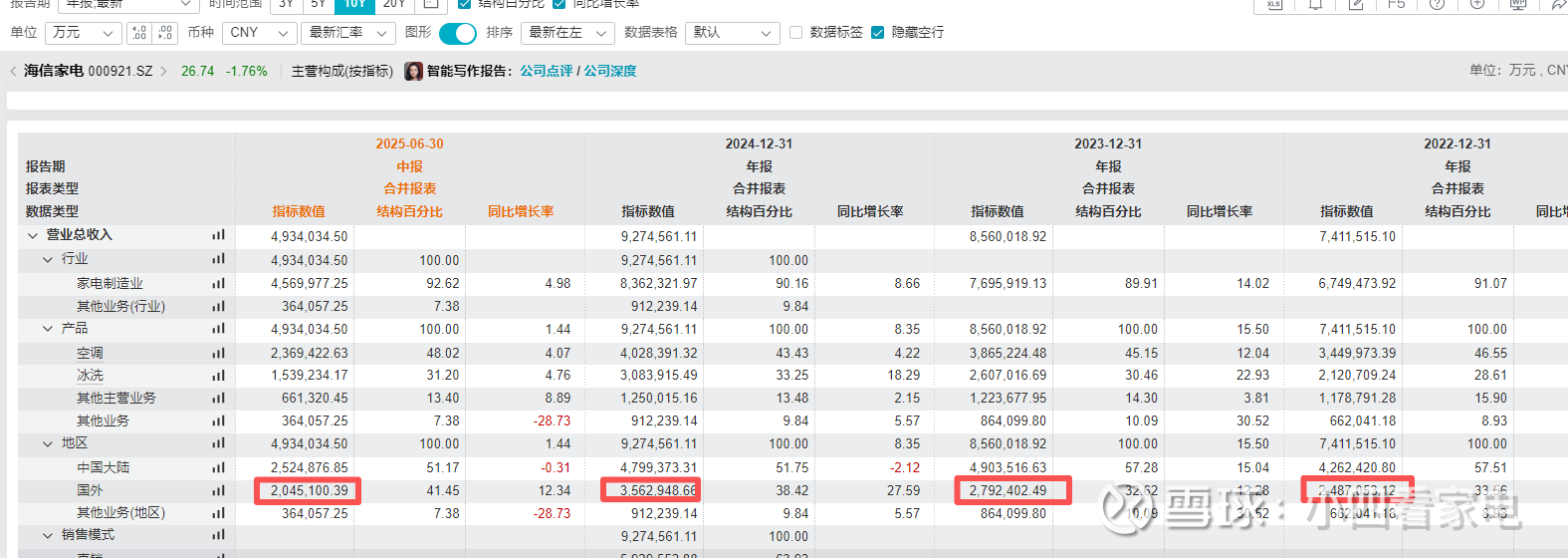Go to previous stock with left arrow

tap(13, 72)
